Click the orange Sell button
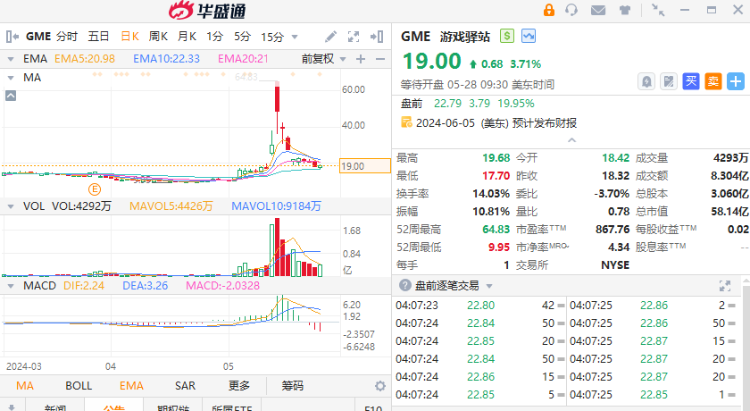The height and width of the screenshot is (411, 750). click(x=713, y=81)
